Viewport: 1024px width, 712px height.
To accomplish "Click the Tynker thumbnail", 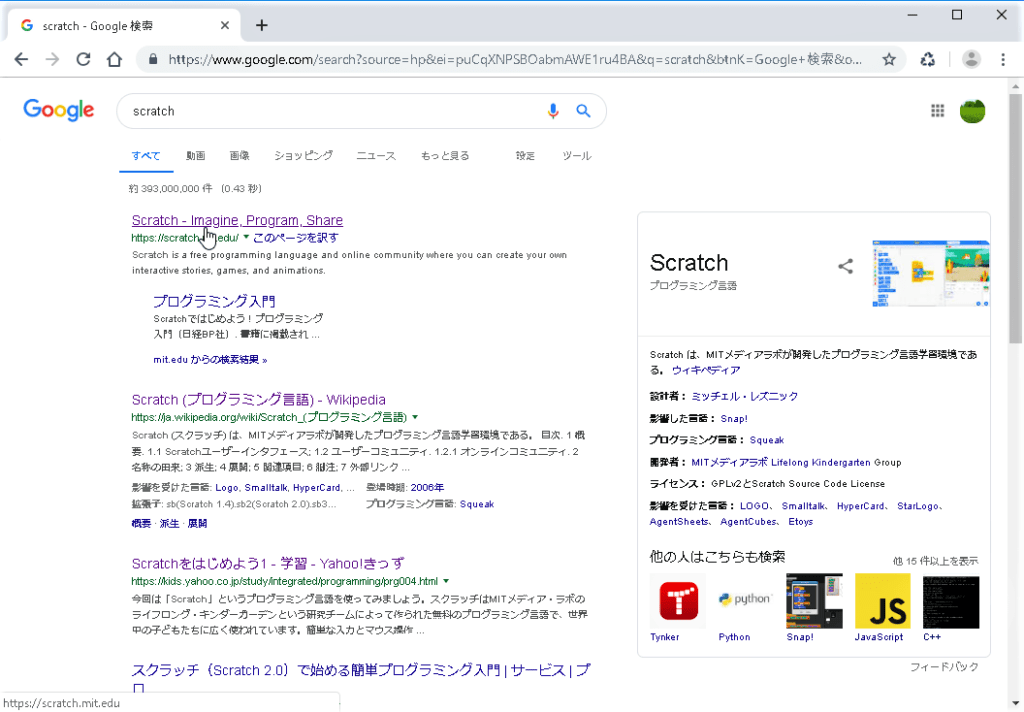I will click(x=678, y=601).
